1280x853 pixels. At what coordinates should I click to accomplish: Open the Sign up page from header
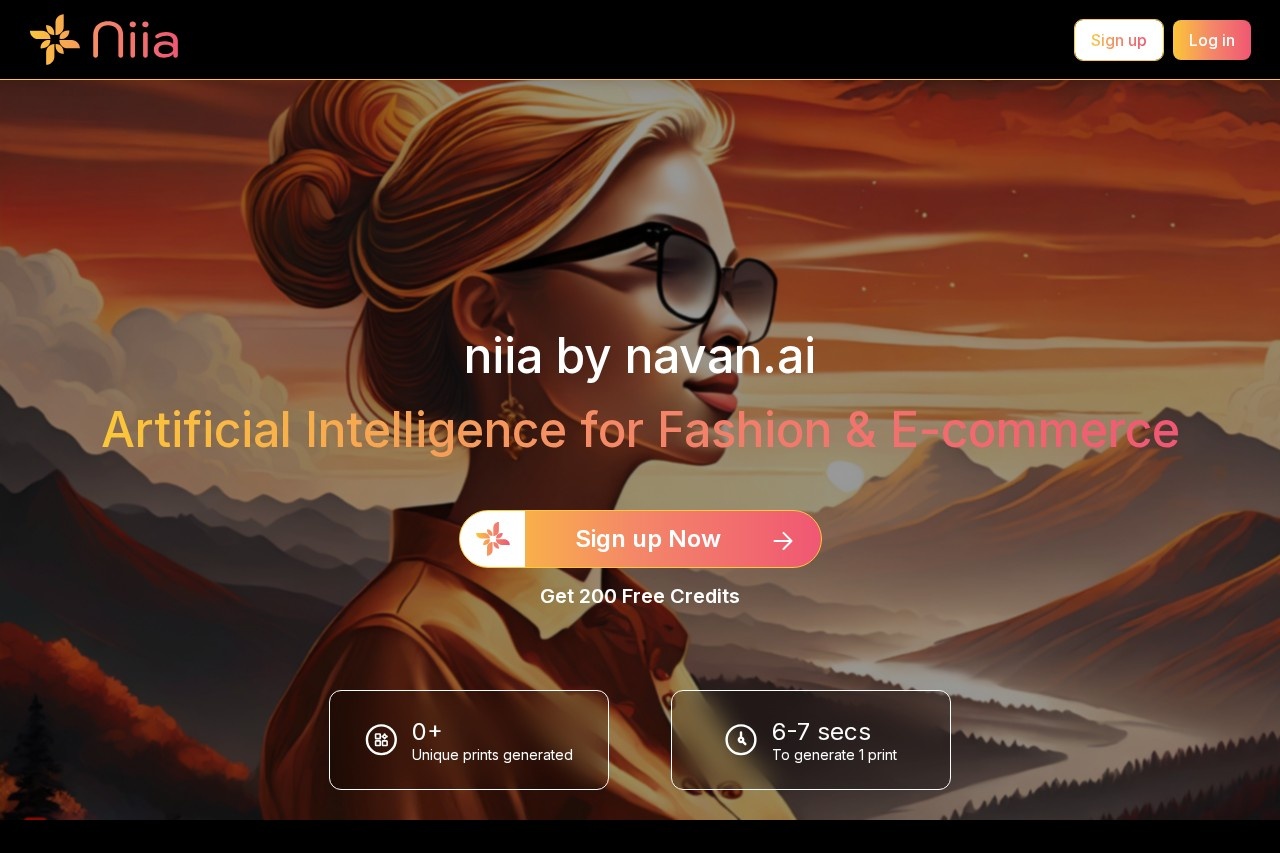(x=1119, y=40)
